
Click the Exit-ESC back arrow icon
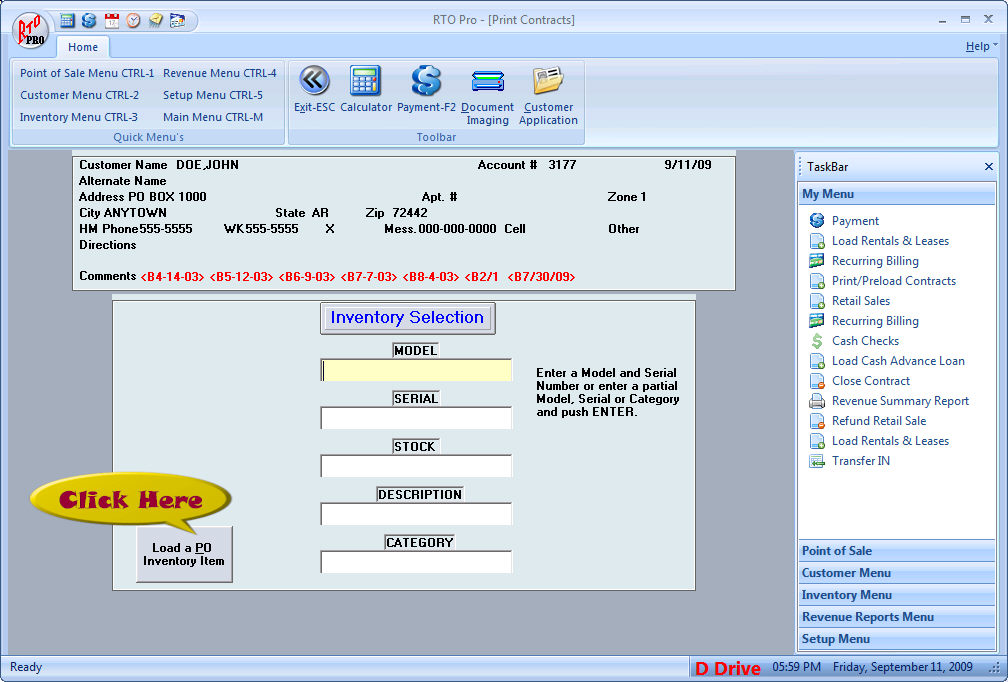pos(314,82)
